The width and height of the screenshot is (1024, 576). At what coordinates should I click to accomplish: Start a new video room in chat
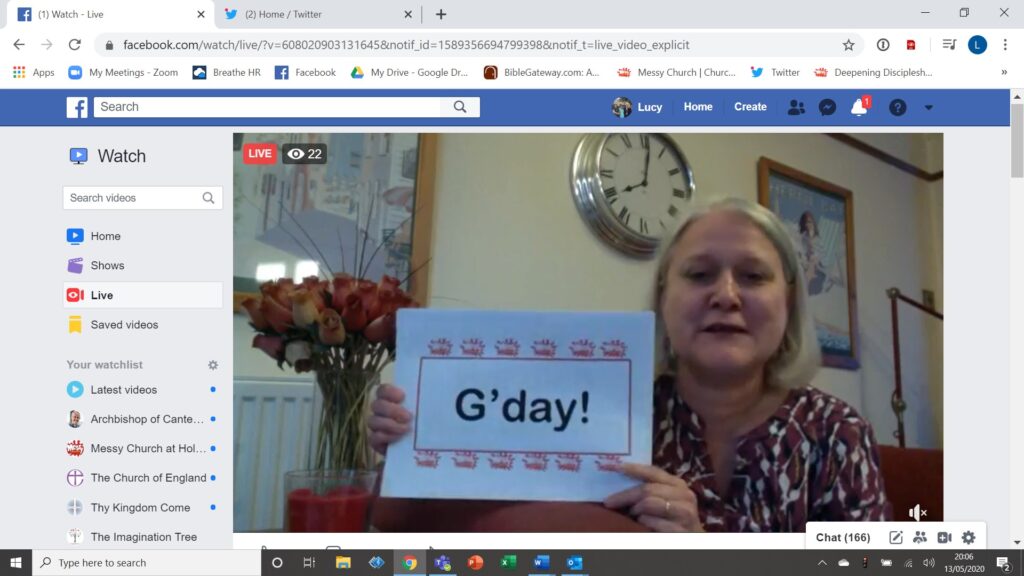pyautogui.click(x=944, y=538)
